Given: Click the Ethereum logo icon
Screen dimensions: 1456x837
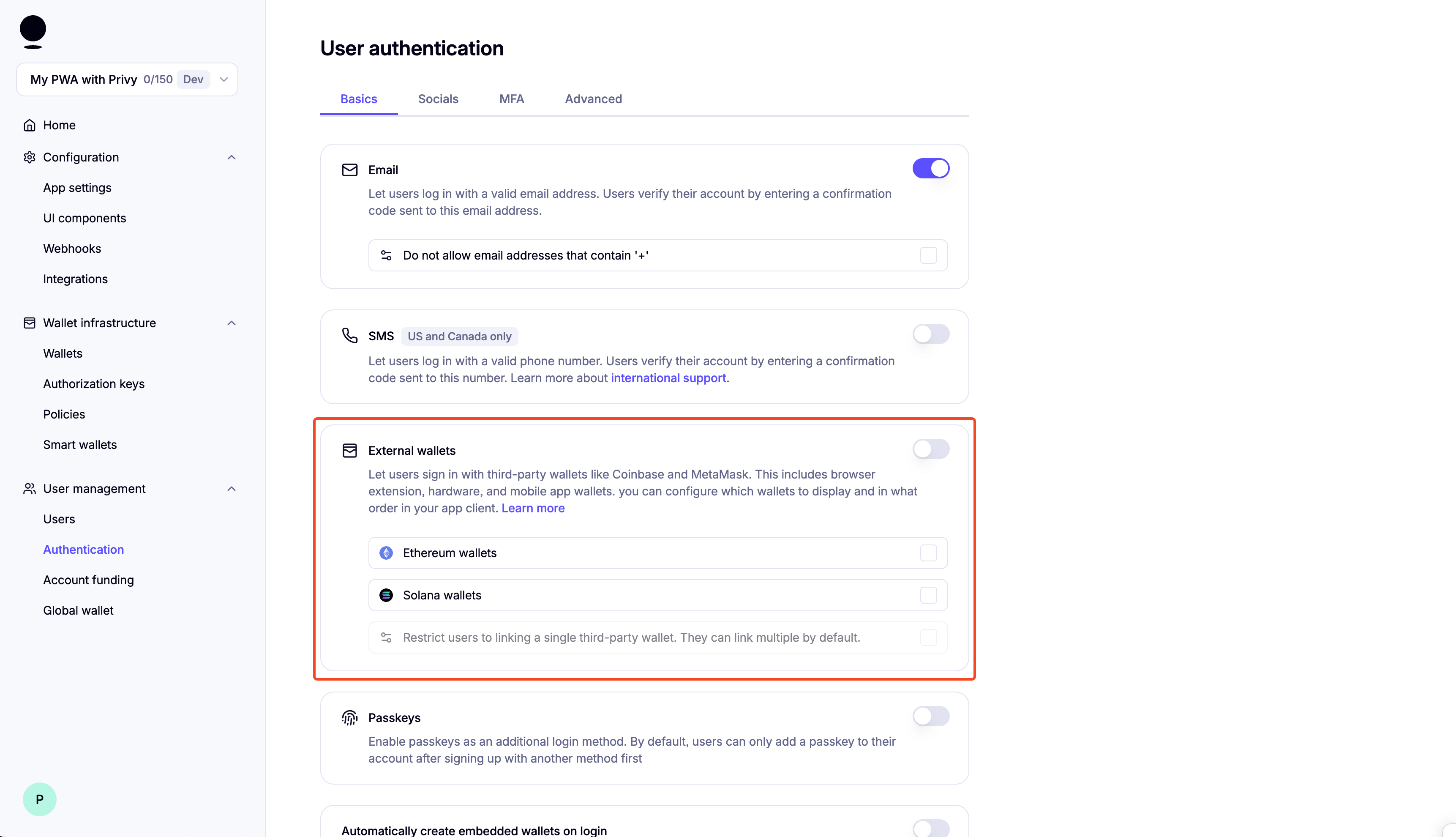Looking at the screenshot, I should pyautogui.click(x=386, y=553).
